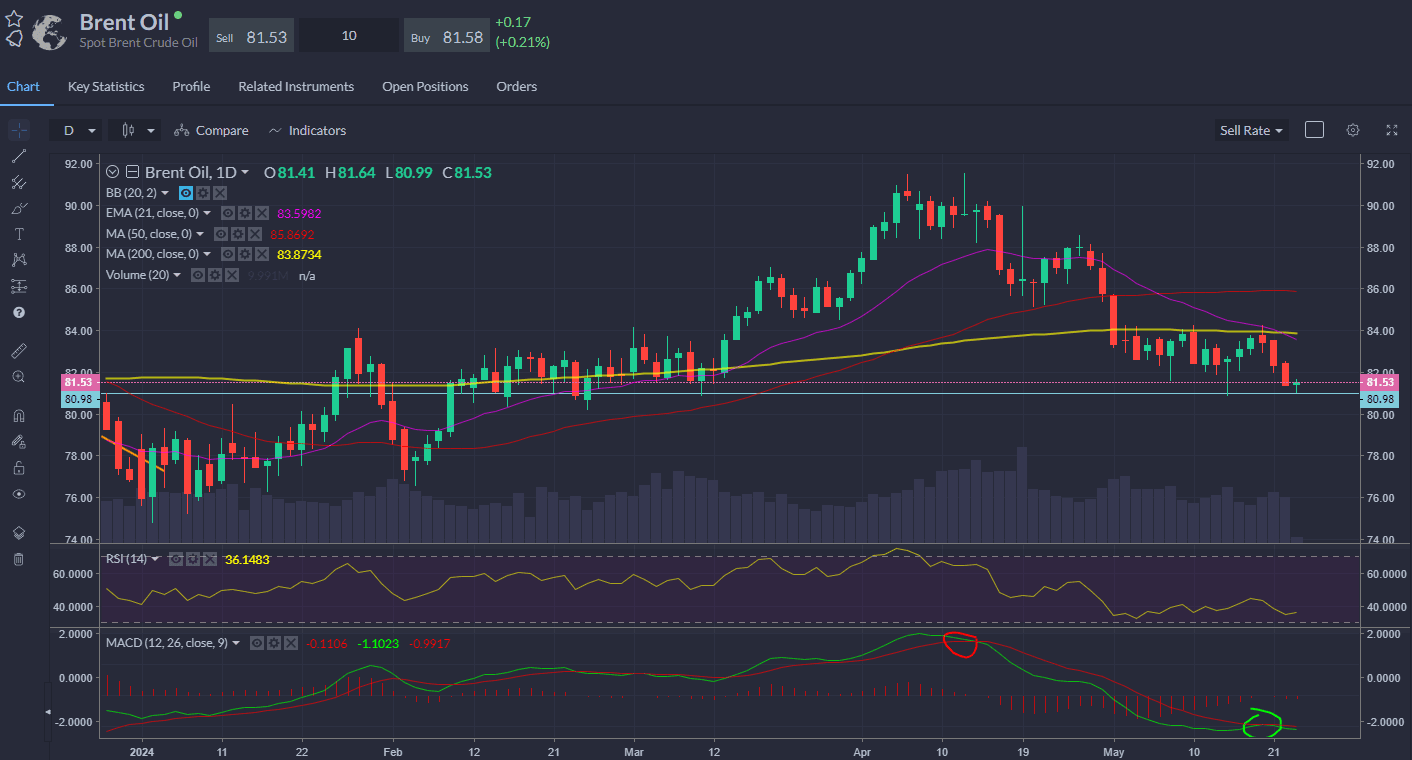Expand the collapsed side panel arrow
1412x760 pixels.
pyautogui.click(x=48, y=711)
